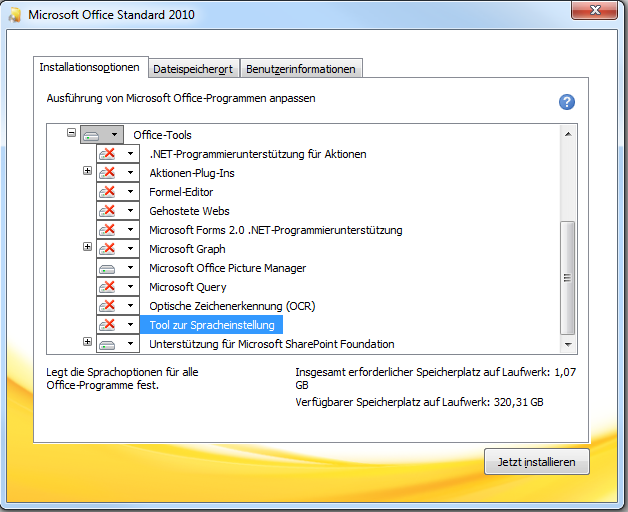Click install-state icon for Office-Tools
This screenshot has width=628, height=512.
[93, 134]
